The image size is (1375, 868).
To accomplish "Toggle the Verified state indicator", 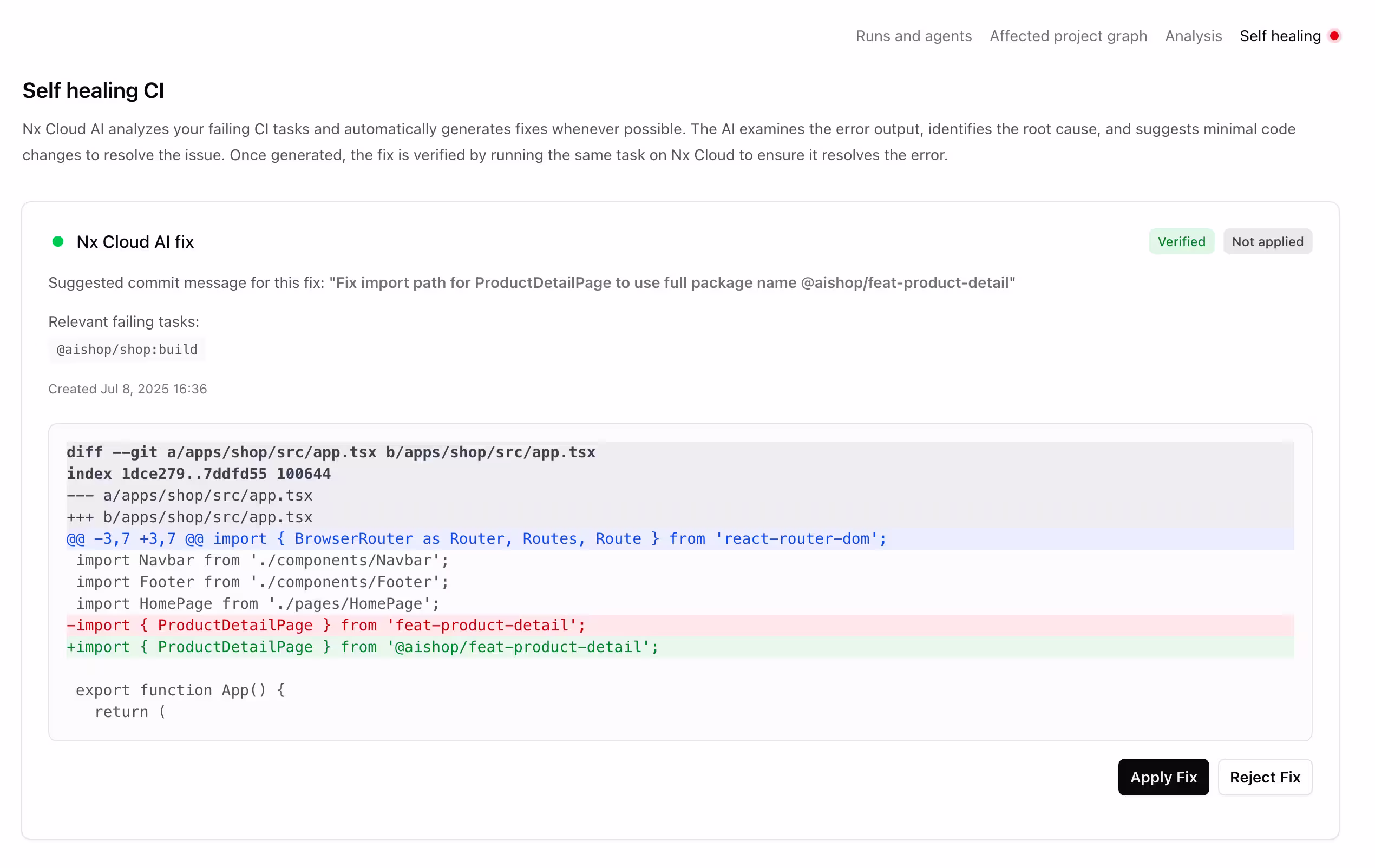I will [x=1181, y=241].
